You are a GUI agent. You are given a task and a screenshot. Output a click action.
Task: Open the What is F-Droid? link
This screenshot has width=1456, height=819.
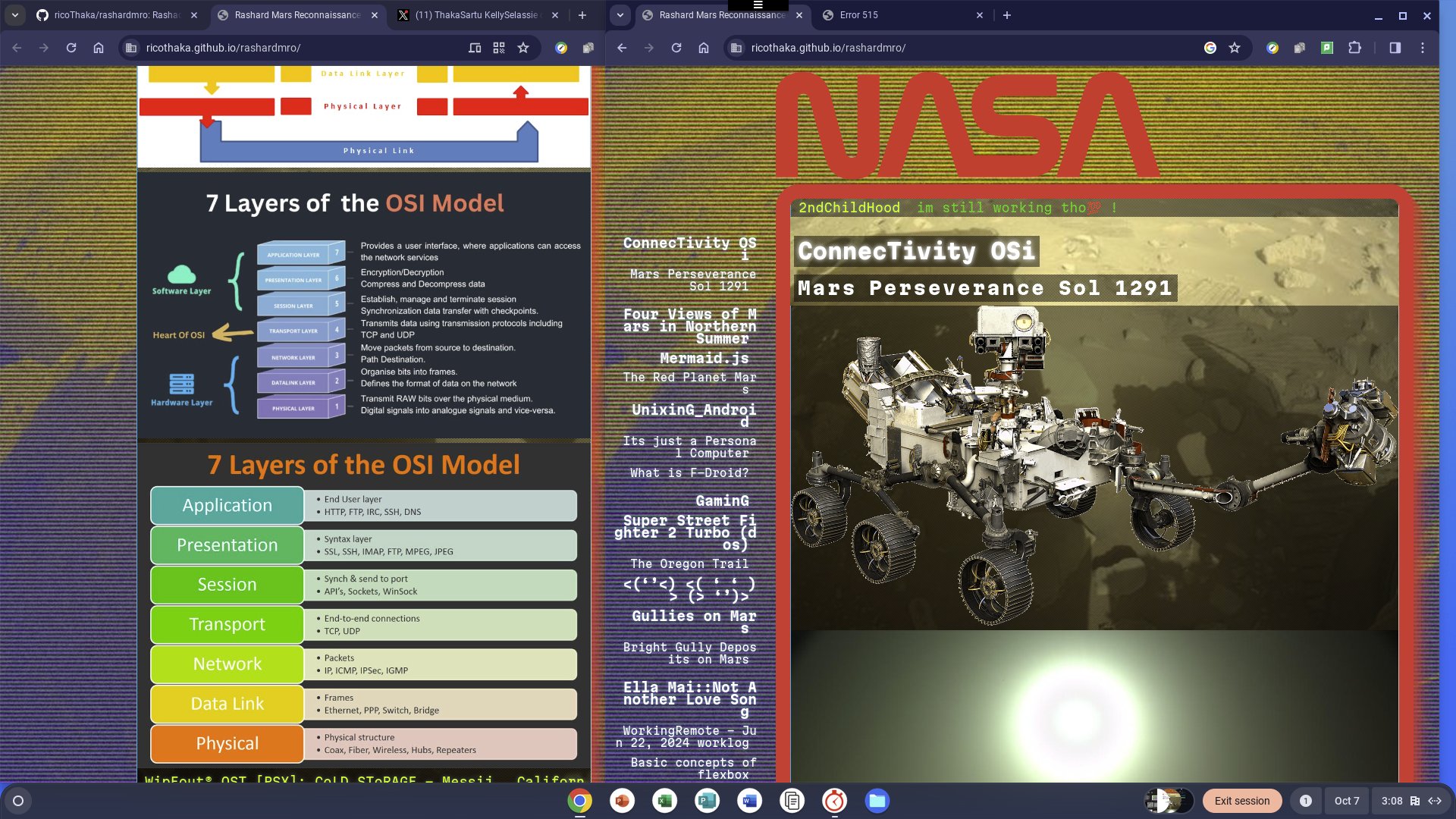[x=689, y=473]
